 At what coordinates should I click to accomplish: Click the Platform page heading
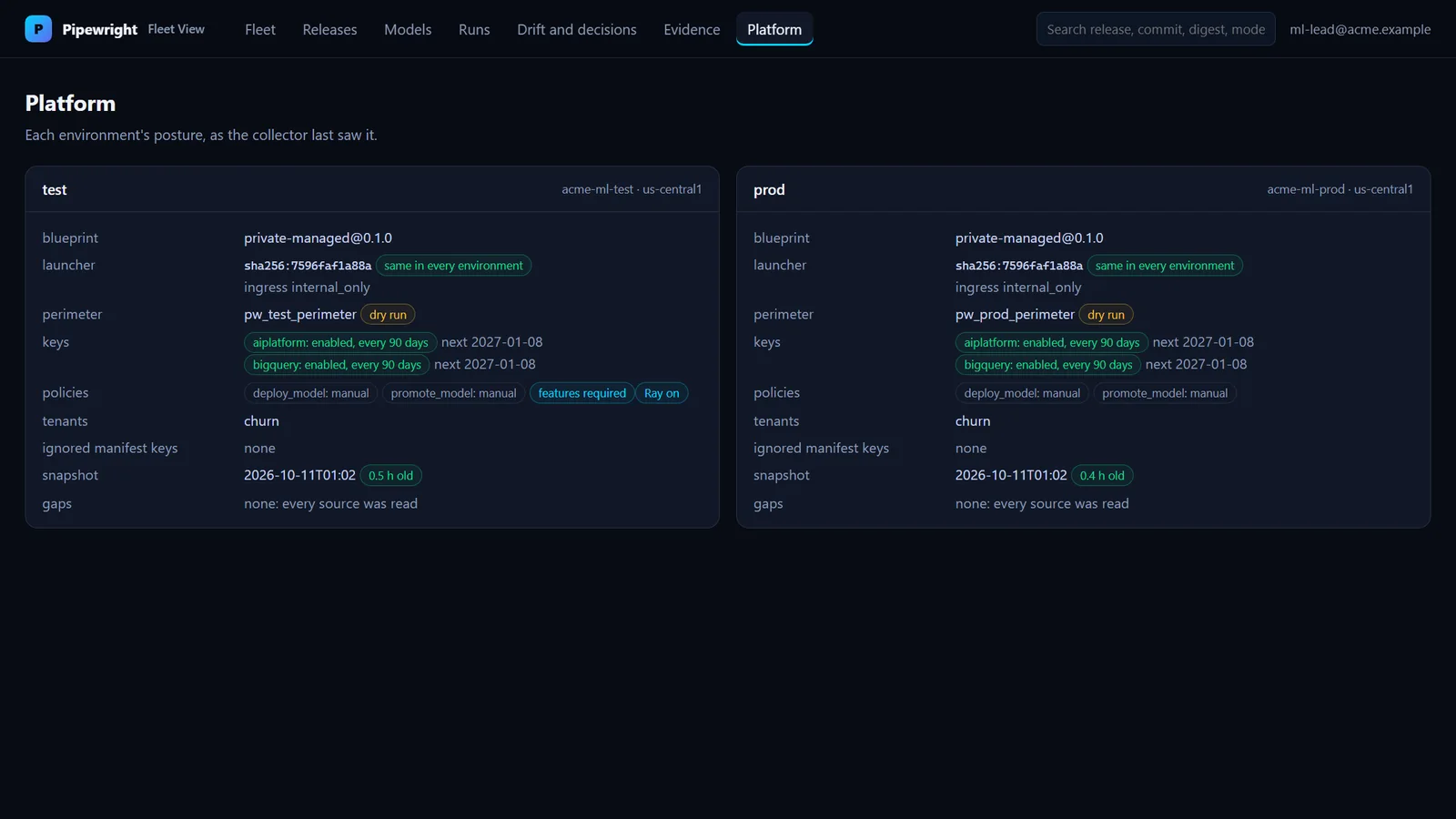pos(70,104)
